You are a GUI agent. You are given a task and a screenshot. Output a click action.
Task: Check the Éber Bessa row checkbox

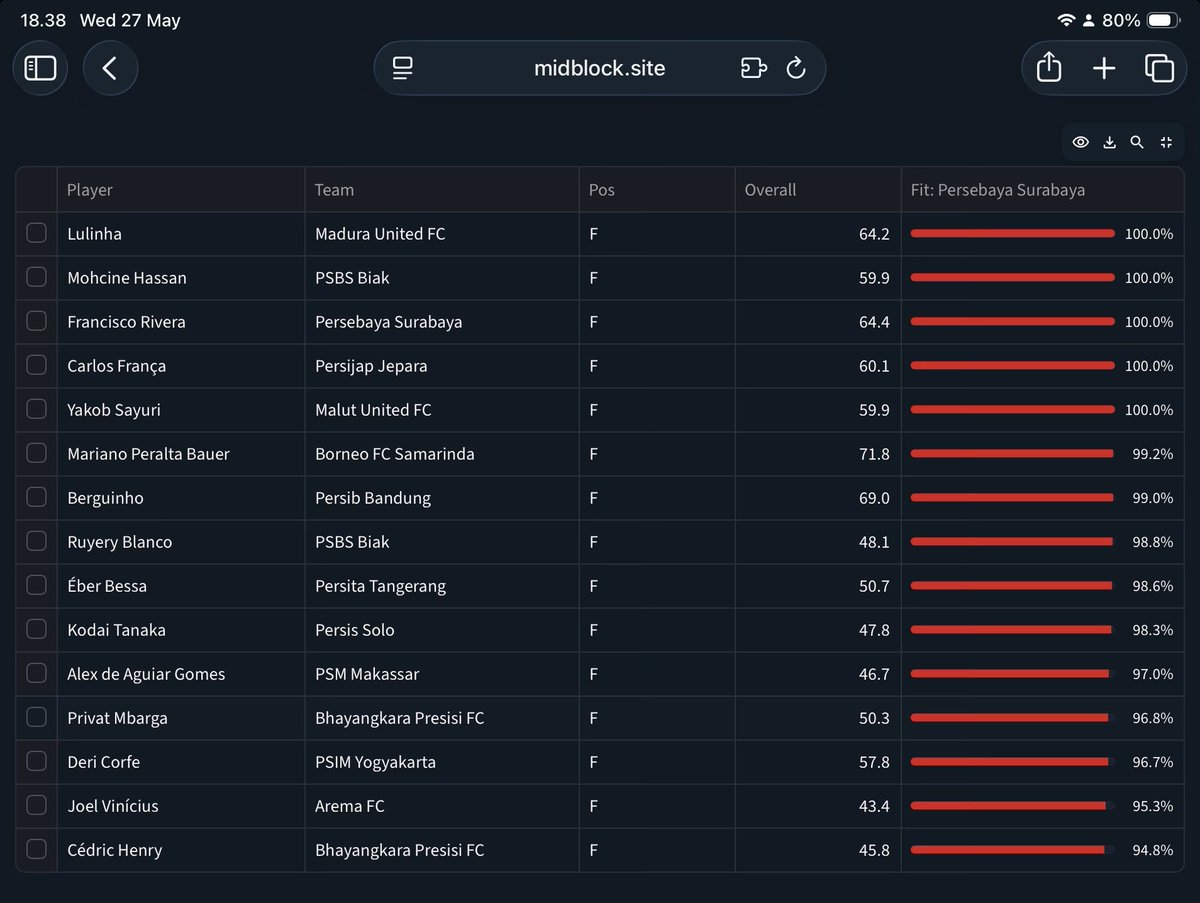tap(36, 585)
